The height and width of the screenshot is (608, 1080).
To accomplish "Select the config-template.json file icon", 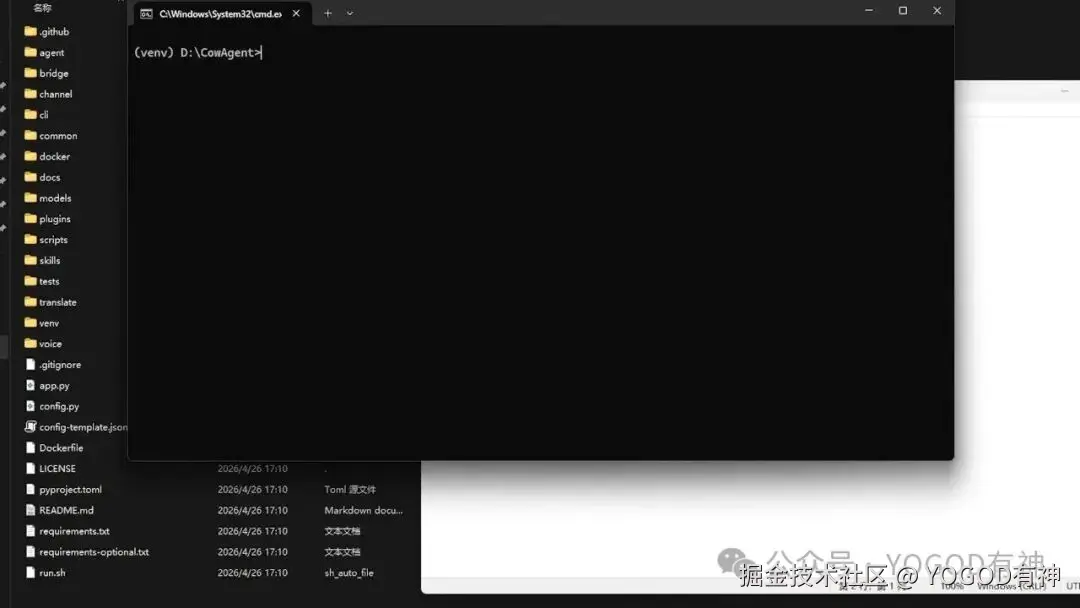I will click(30, 427).
